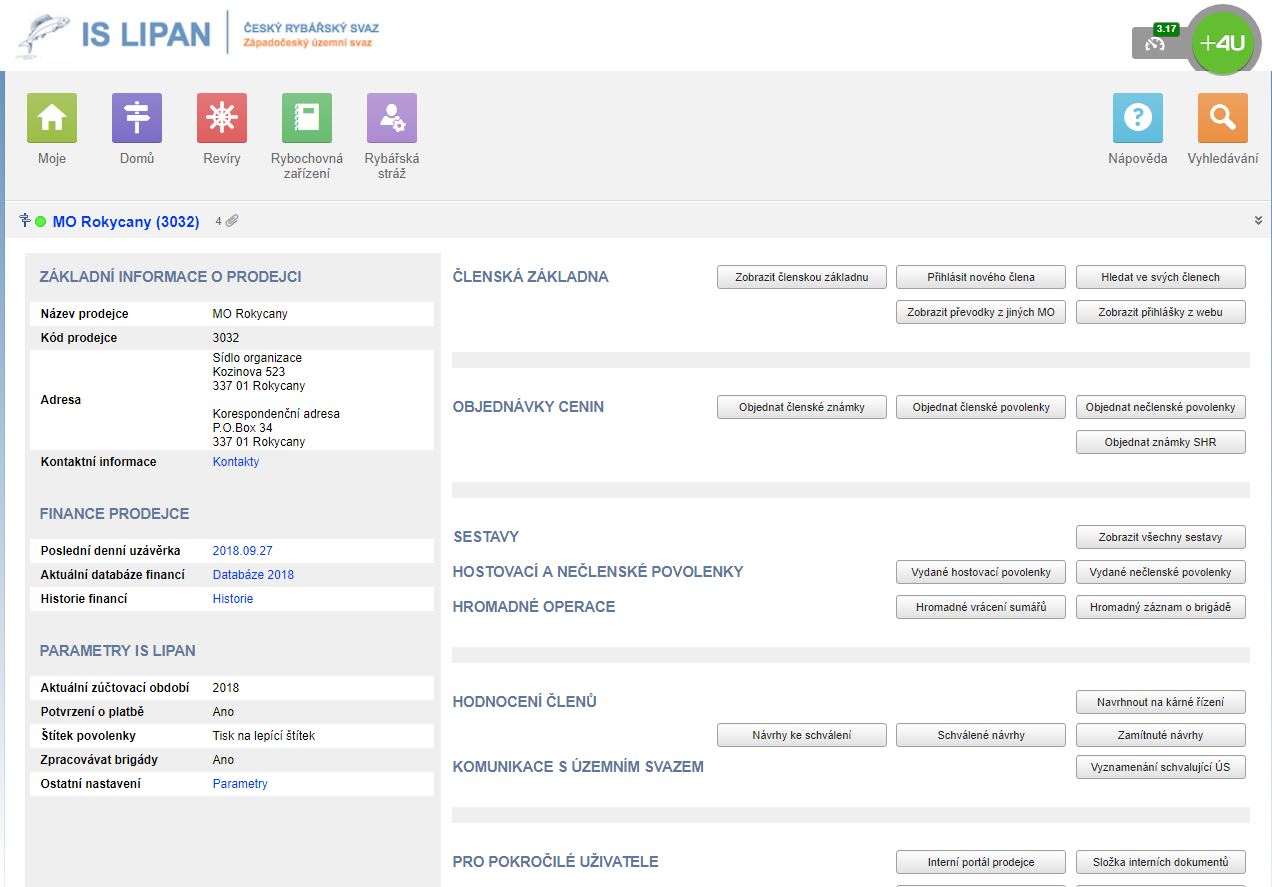Click Zobrazit všechny sestavy button
Image resolution: width=1272 pixels, height=887 pixels.
click(1161, 537)
